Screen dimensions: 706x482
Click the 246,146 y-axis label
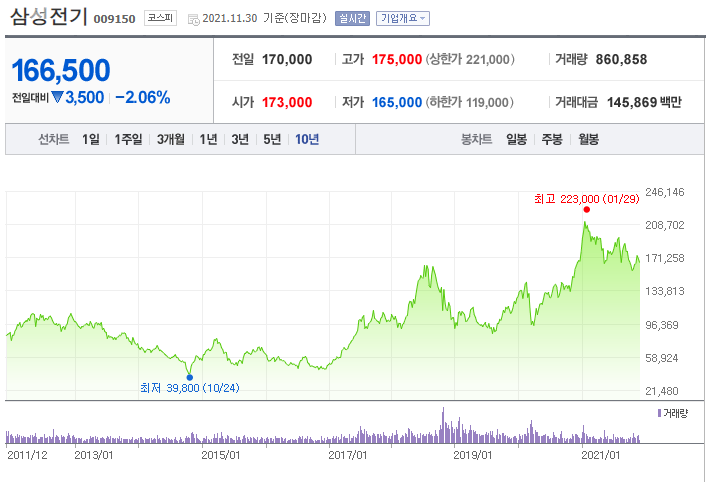(665, 192)
